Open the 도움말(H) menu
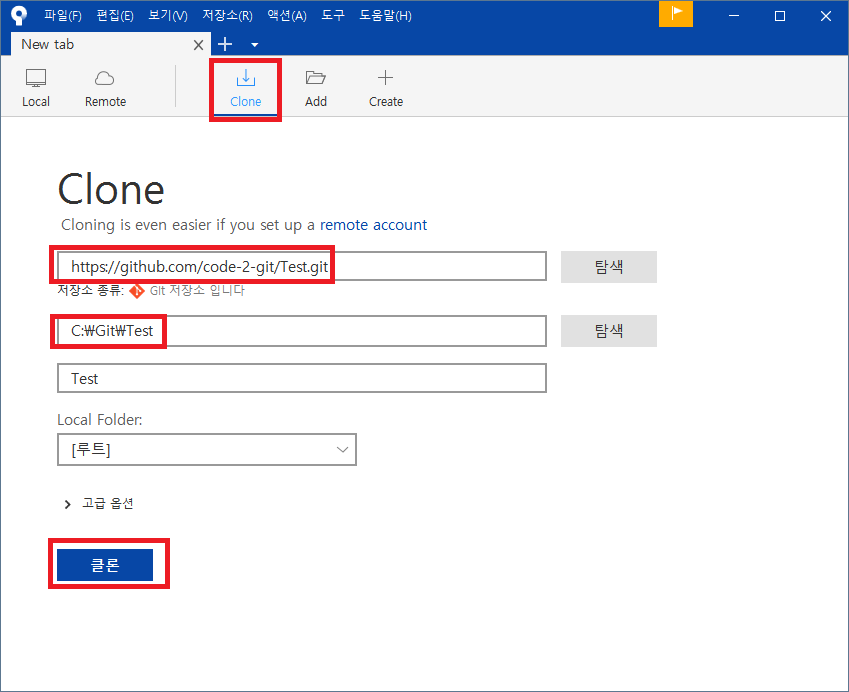 click(386, 15)
